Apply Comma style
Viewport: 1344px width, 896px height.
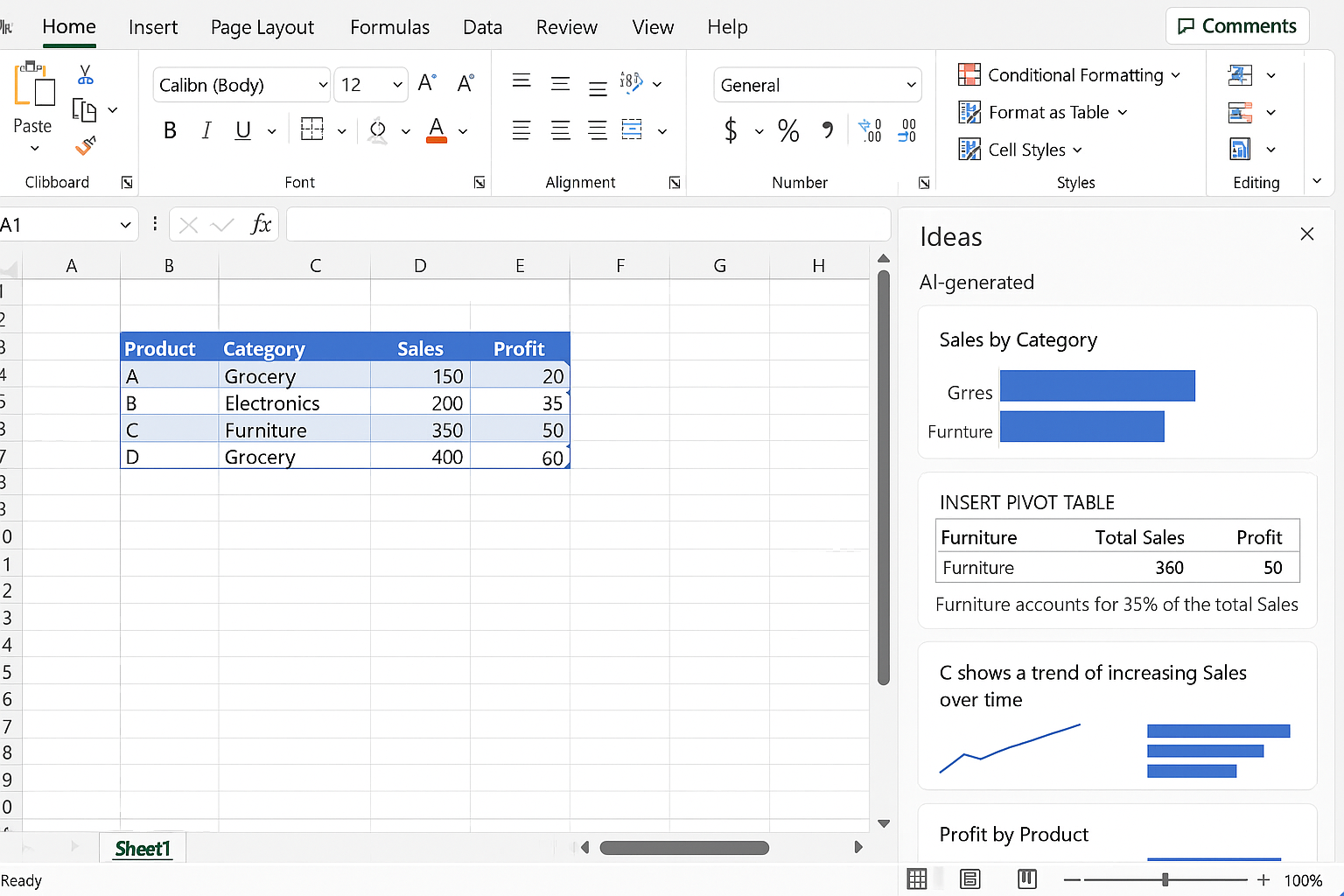click(x=828, y=130)
